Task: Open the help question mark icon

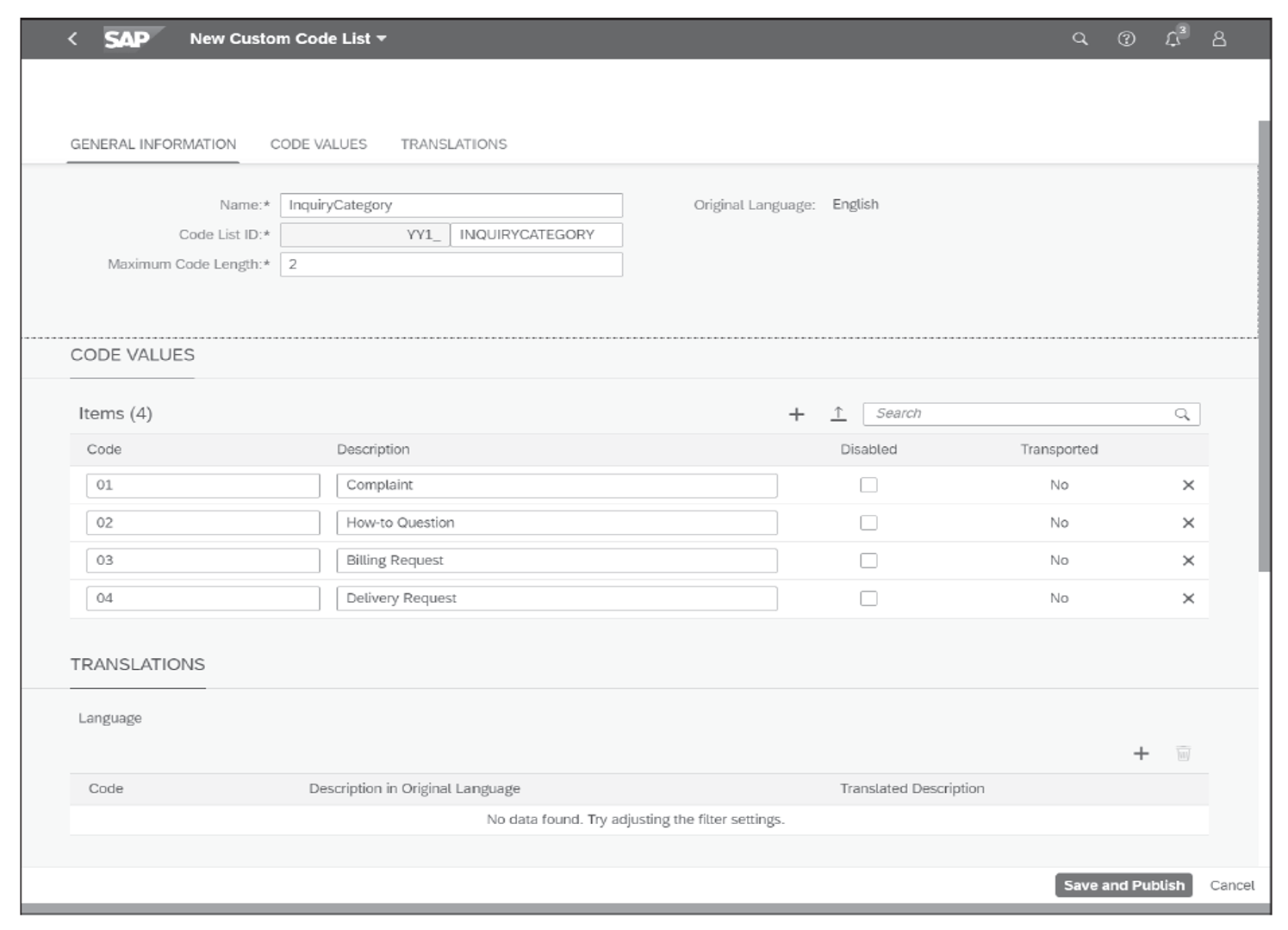Action: click(x=1126, y=39)
